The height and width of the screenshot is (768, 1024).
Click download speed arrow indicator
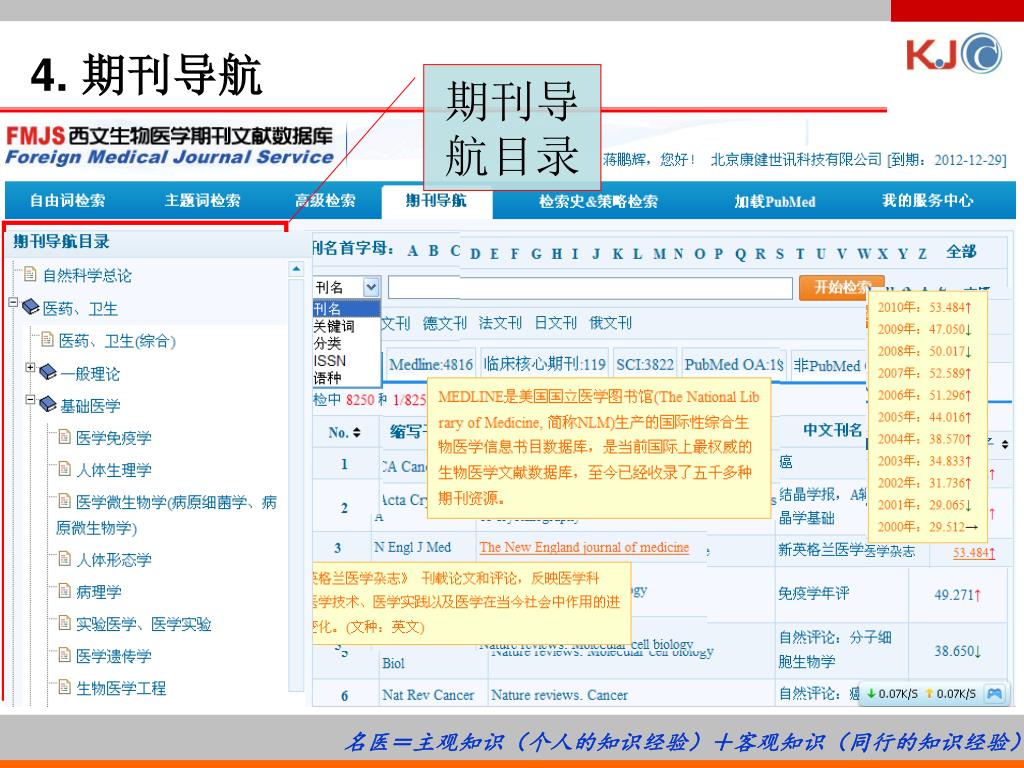point(871,694)
